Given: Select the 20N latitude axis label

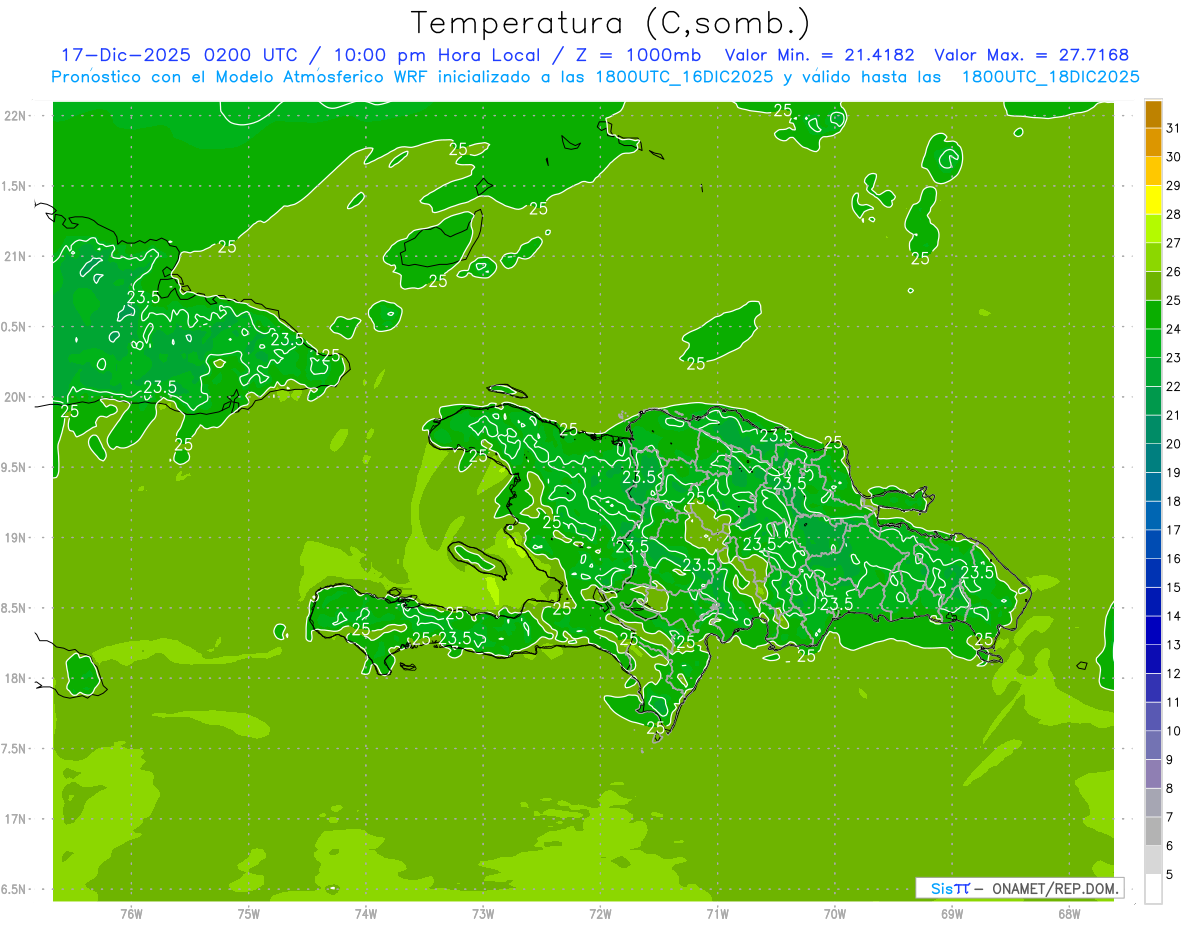Looking at the screenshot, I should pos(15,397).
